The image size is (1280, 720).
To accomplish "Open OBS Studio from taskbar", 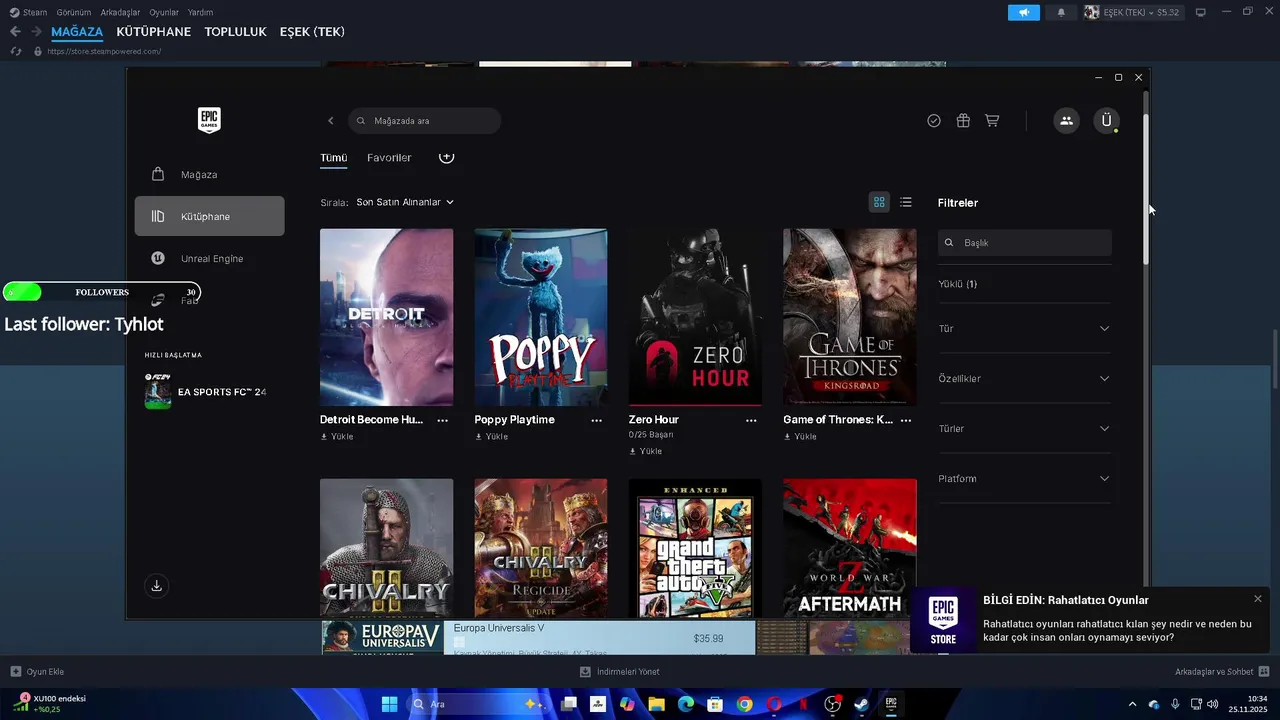I will (x=833, y=704).
